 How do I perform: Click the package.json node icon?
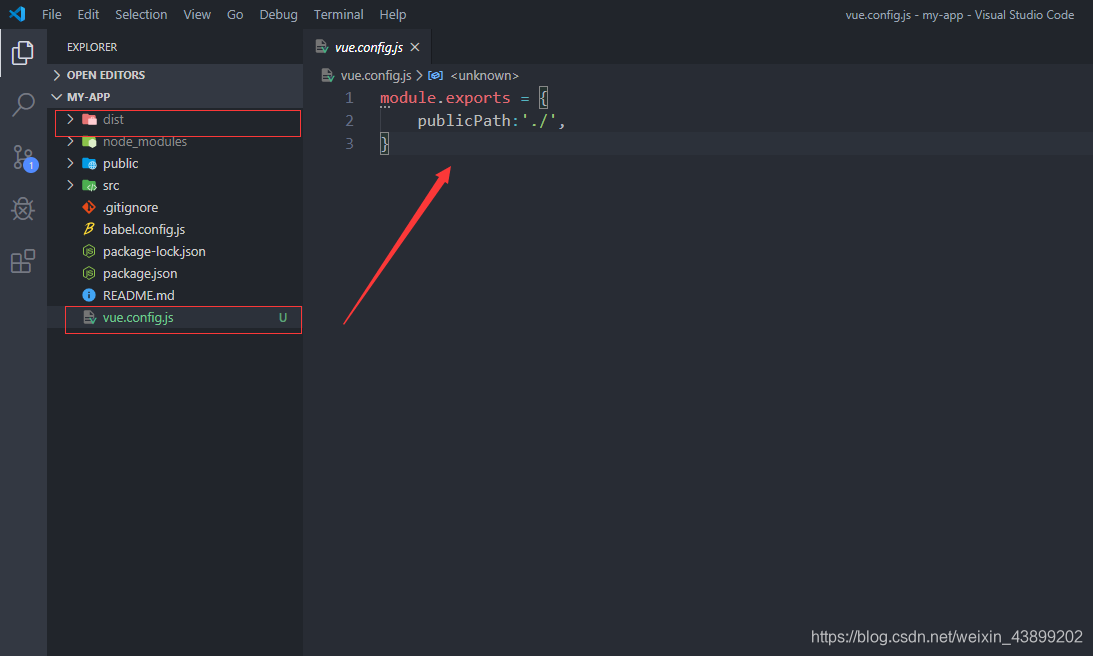89,273
